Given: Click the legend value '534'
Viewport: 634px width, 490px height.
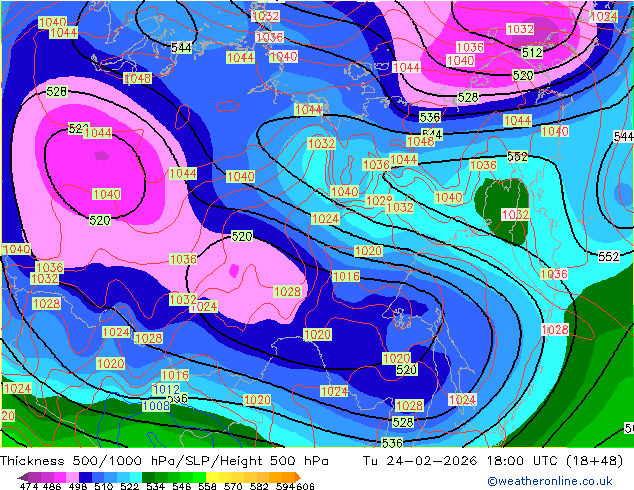Looking at the screenshot, I should coord(155,486).
